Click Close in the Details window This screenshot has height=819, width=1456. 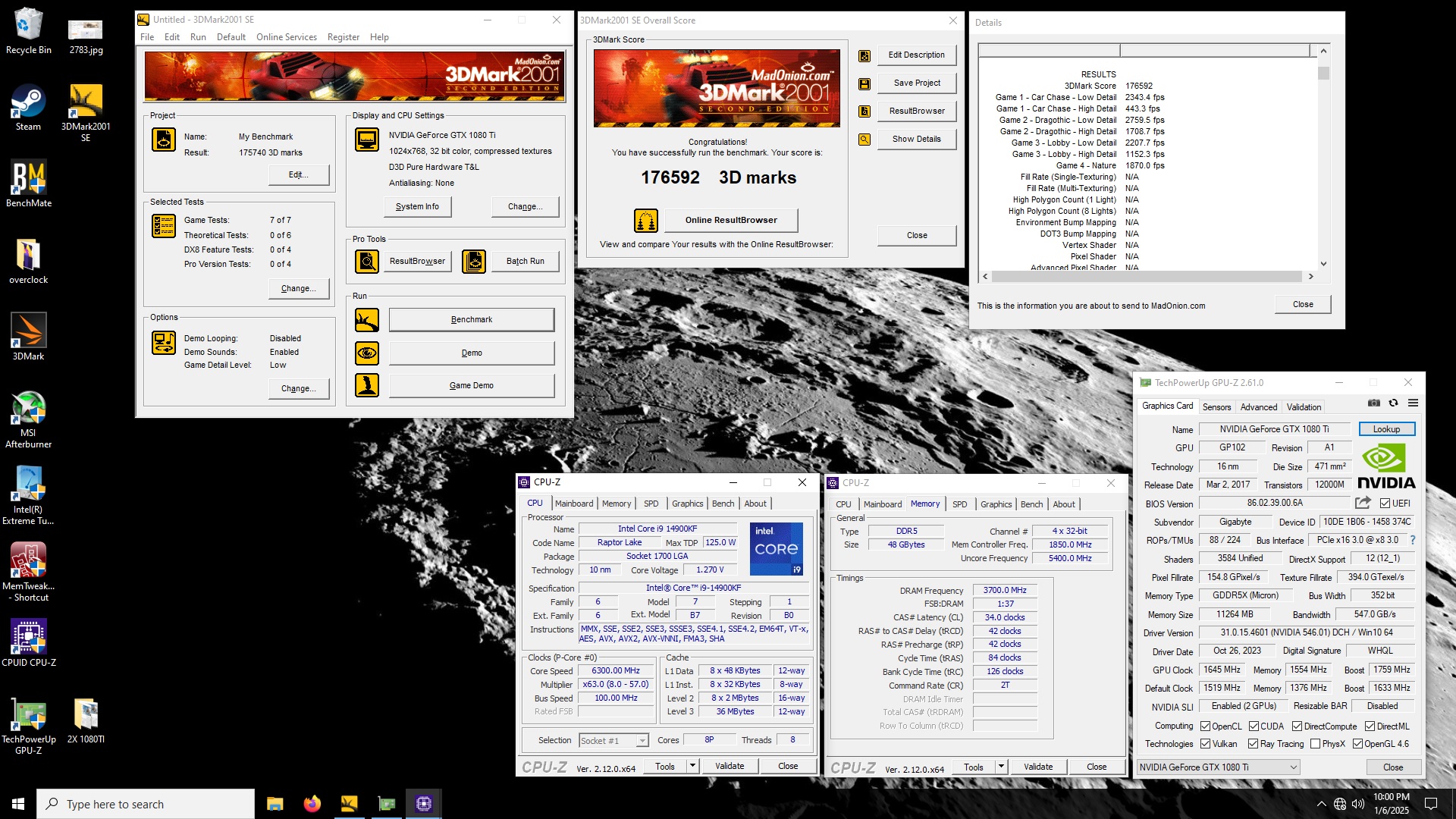(x=1303, y=305)
